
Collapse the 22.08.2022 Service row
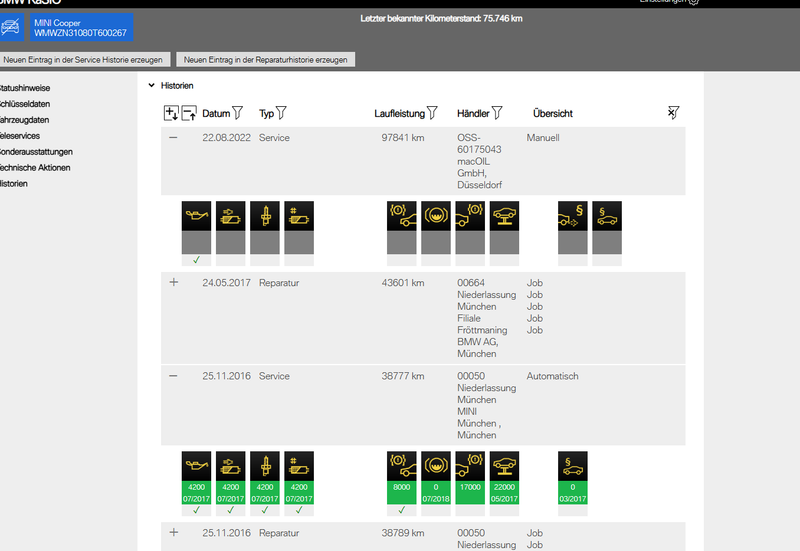(173, 138)
